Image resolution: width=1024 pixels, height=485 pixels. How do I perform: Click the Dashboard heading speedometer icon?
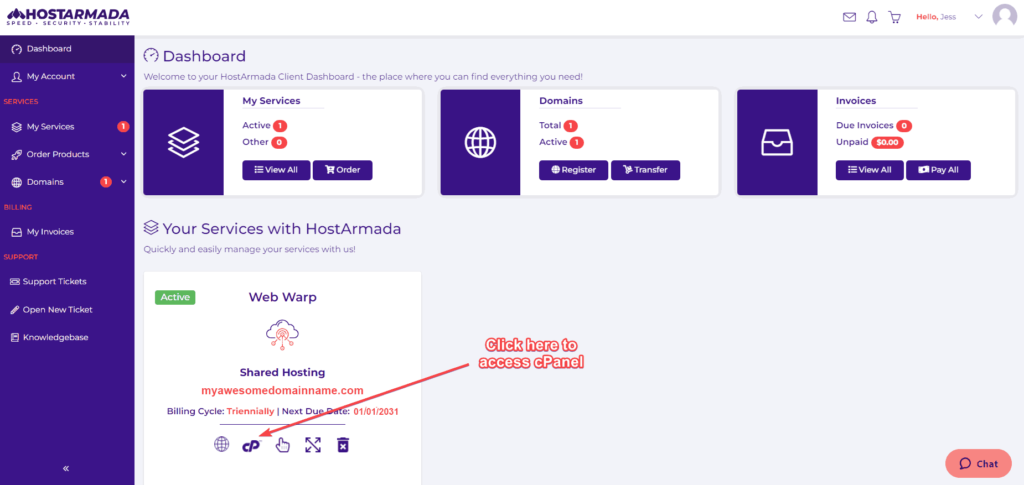(151, 55)
